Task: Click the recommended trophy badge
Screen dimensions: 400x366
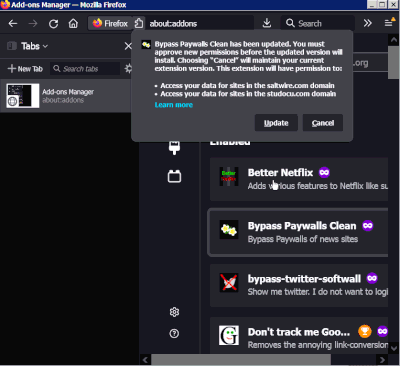Action: point(365,331)
